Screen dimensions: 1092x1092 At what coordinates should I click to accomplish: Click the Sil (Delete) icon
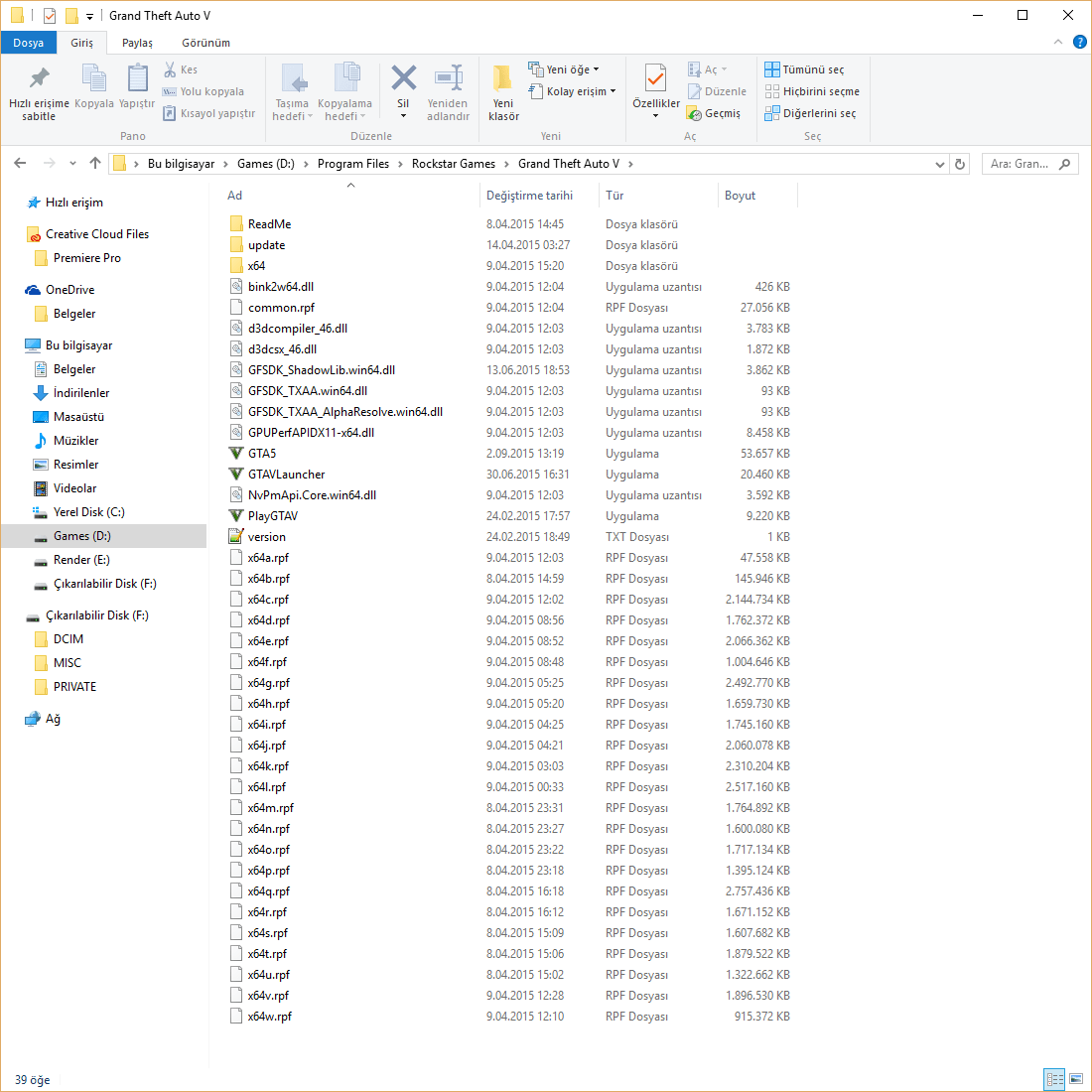point(403,89)
